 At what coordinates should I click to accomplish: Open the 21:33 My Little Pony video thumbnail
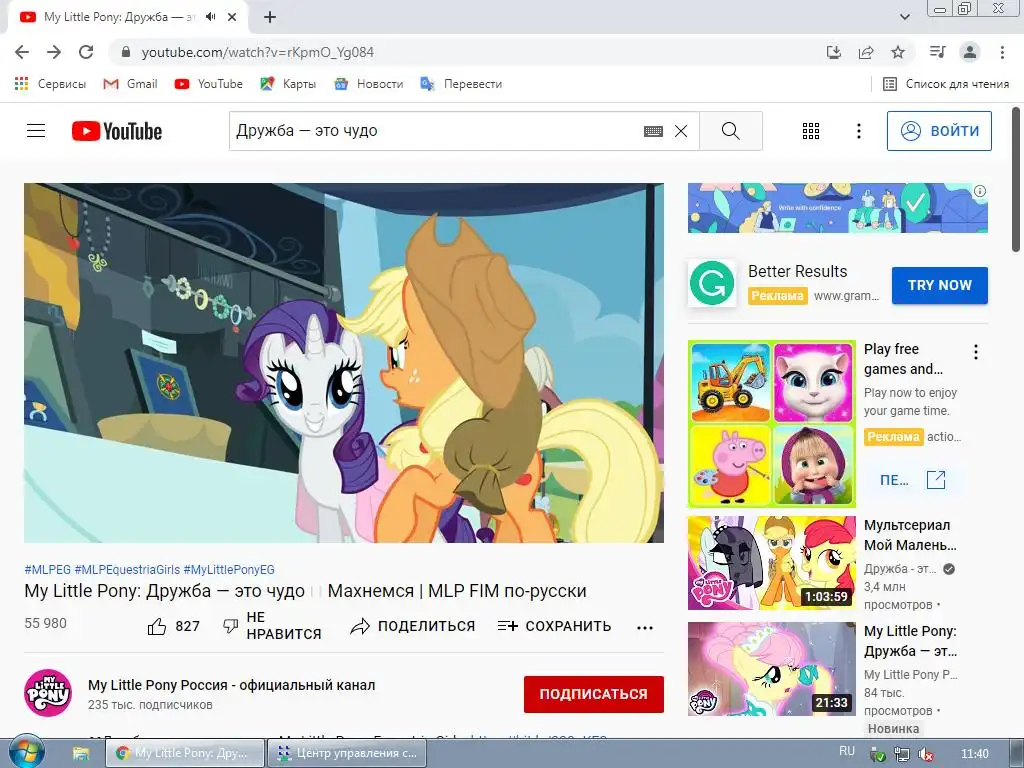772,669
